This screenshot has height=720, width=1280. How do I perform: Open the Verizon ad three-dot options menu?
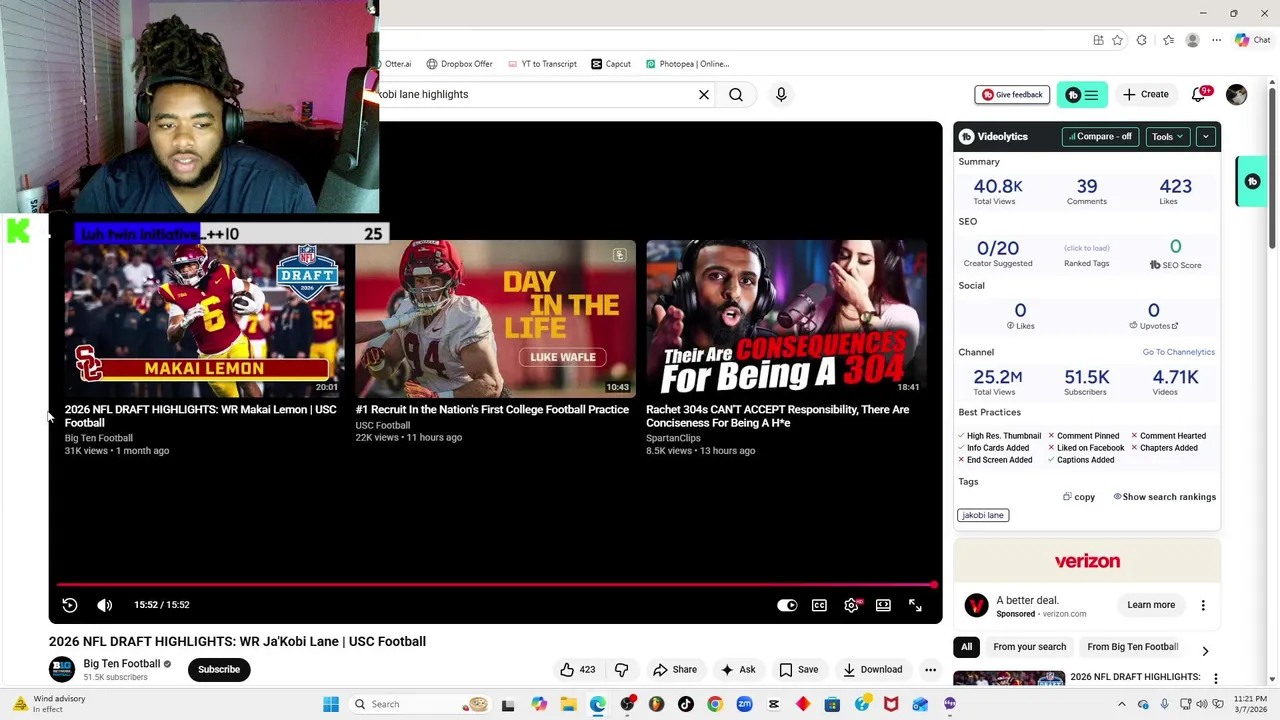pyautogui.click(x=1203, y=605)
